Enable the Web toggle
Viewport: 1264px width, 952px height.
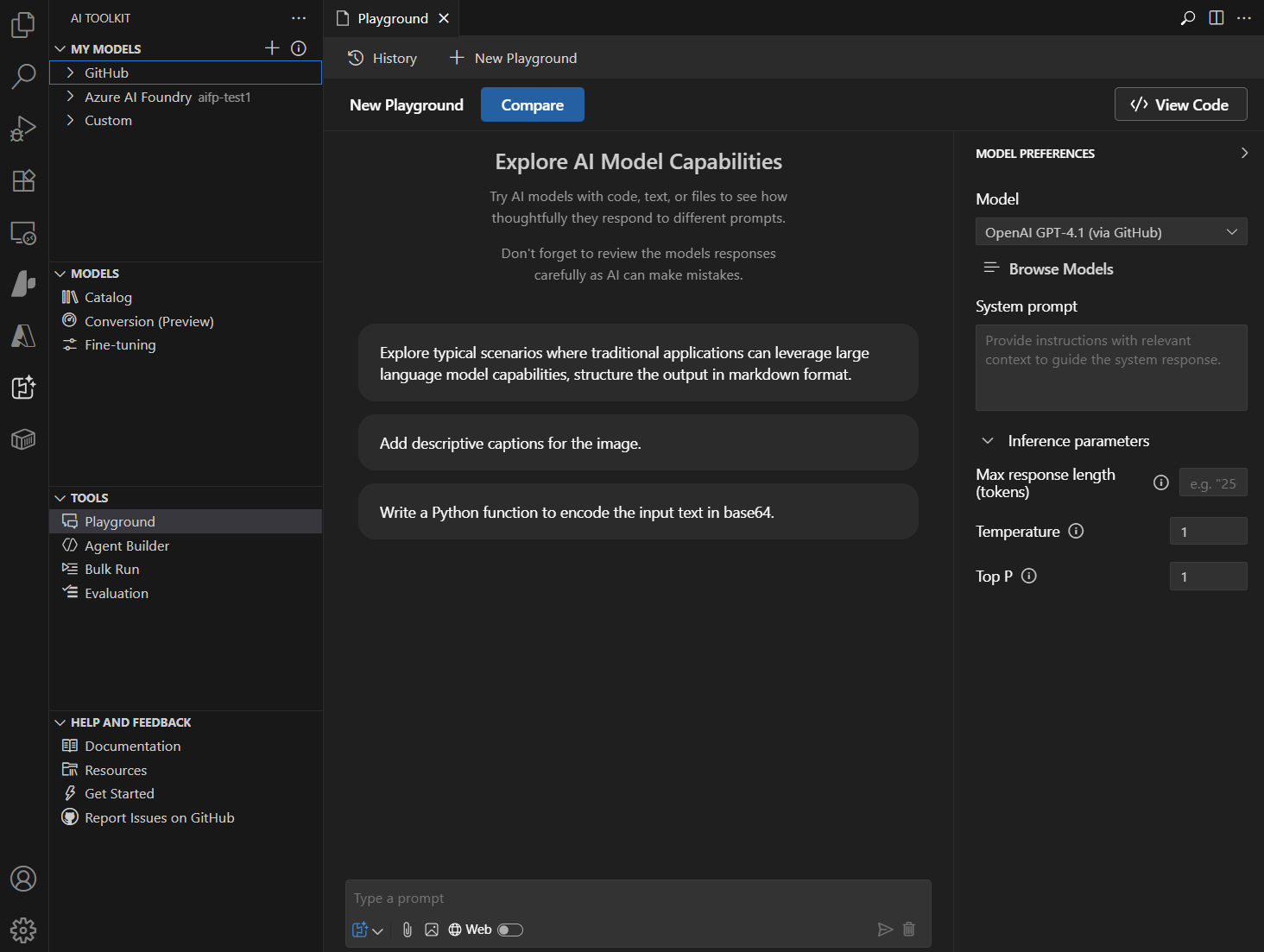[510, 930]
